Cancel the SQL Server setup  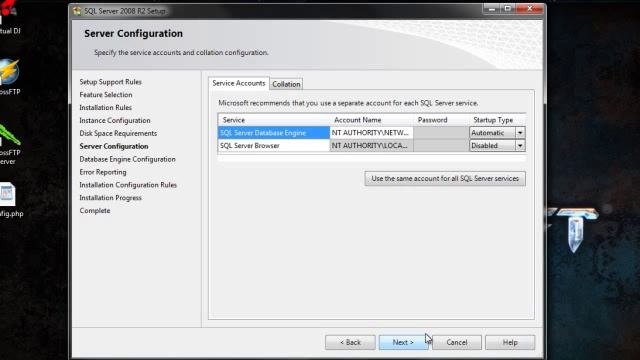(x=457, y=342)
